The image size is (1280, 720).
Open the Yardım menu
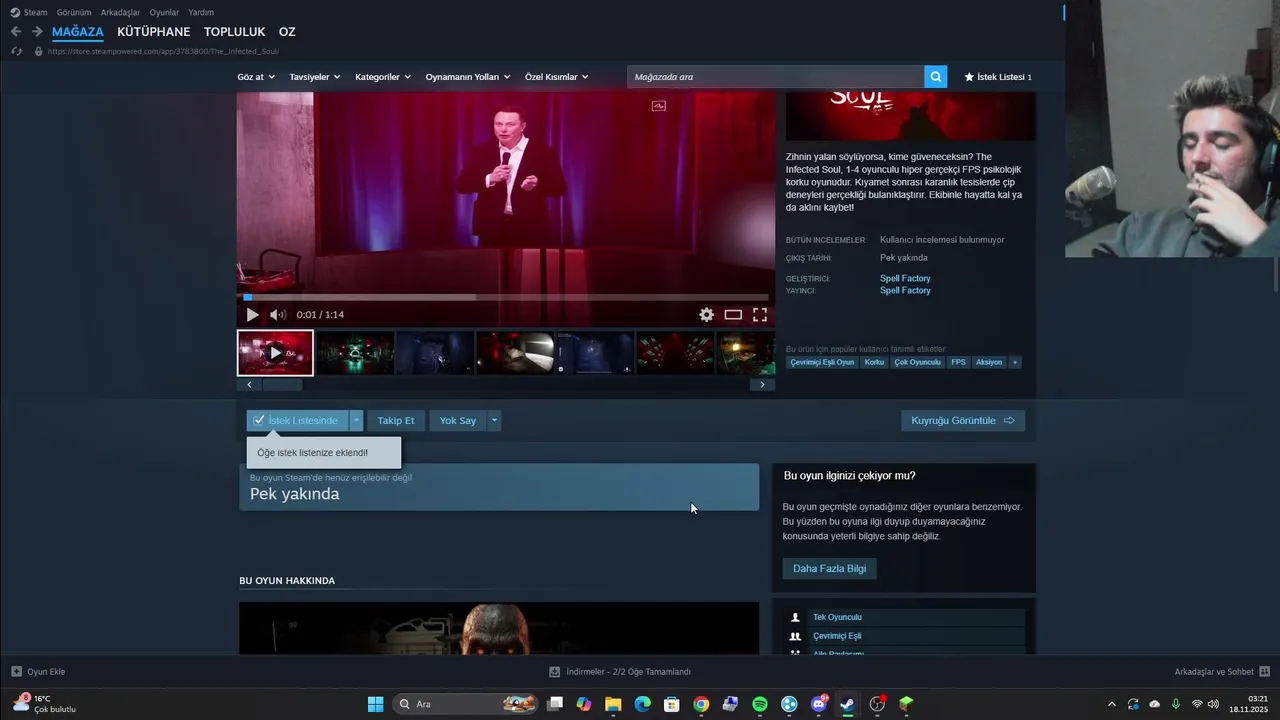tap(201, 12)
